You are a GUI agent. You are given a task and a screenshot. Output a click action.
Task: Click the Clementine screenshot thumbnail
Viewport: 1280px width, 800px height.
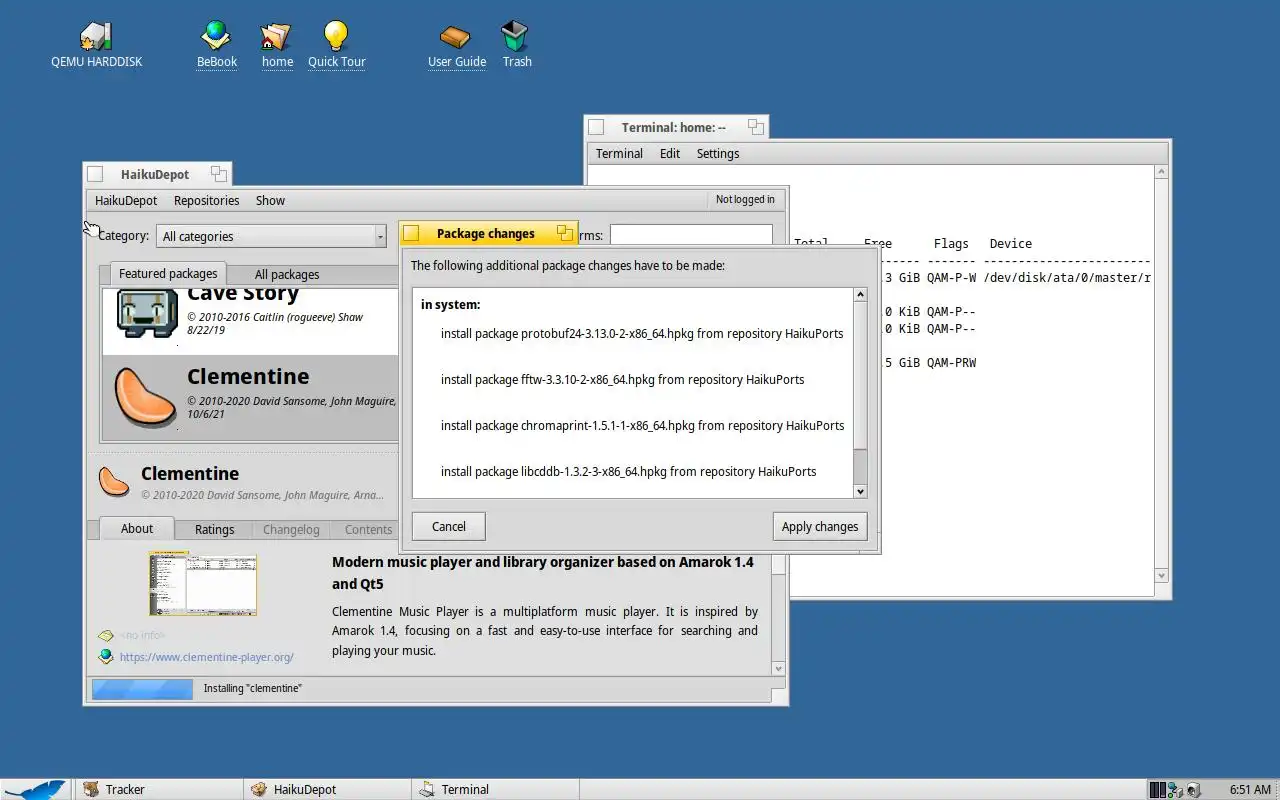[203, 584]
